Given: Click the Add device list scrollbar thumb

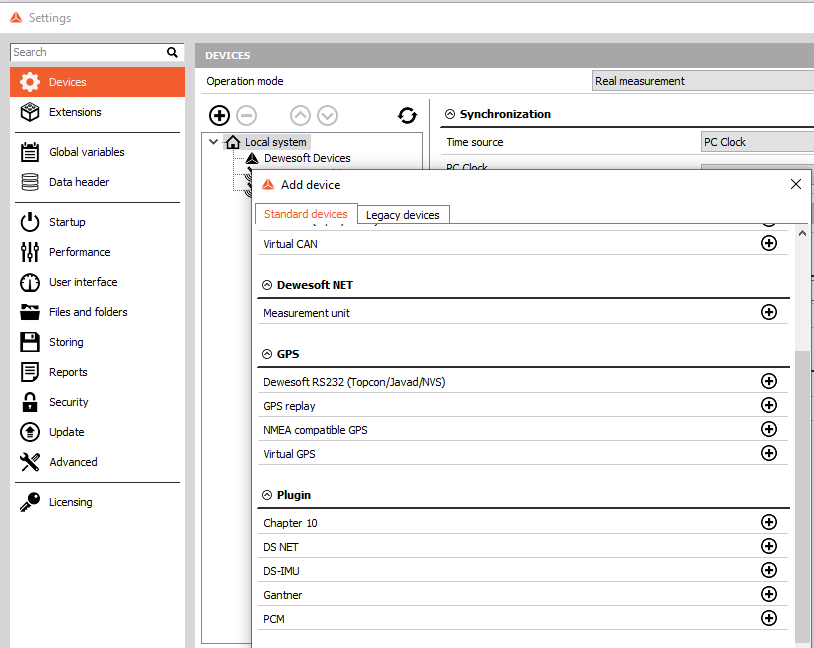Looking at the screenshot, I should click(802, 498).
